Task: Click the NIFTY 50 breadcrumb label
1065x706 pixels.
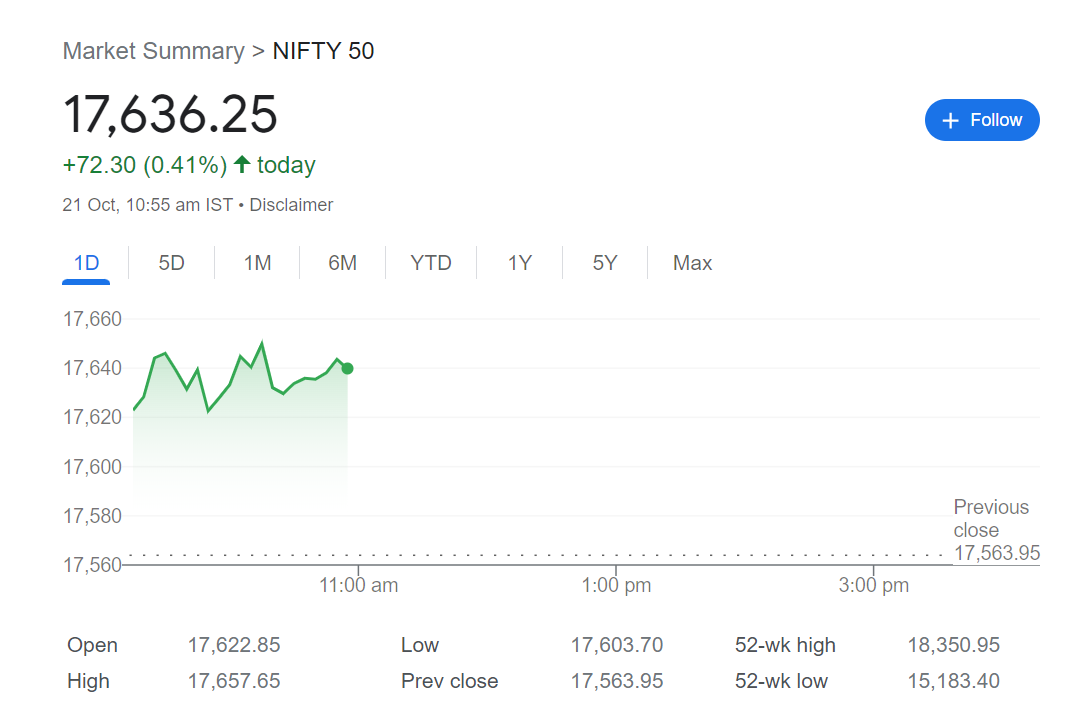Action: tap(323, 51)
